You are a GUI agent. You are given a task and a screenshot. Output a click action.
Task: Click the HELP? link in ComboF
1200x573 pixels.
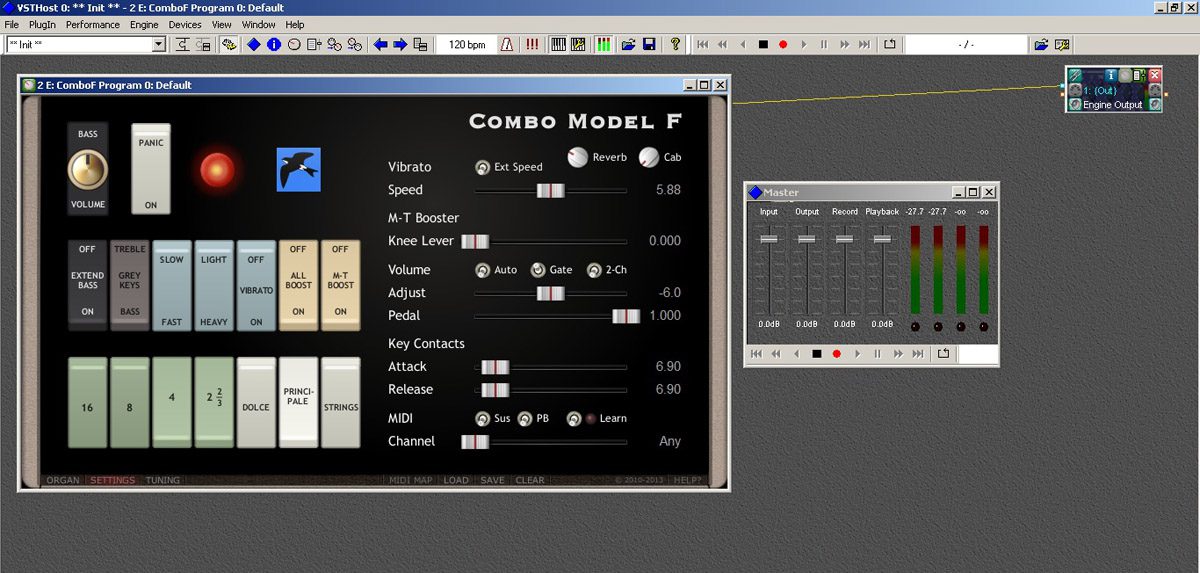pyautogui.click(x=687, y=480)
